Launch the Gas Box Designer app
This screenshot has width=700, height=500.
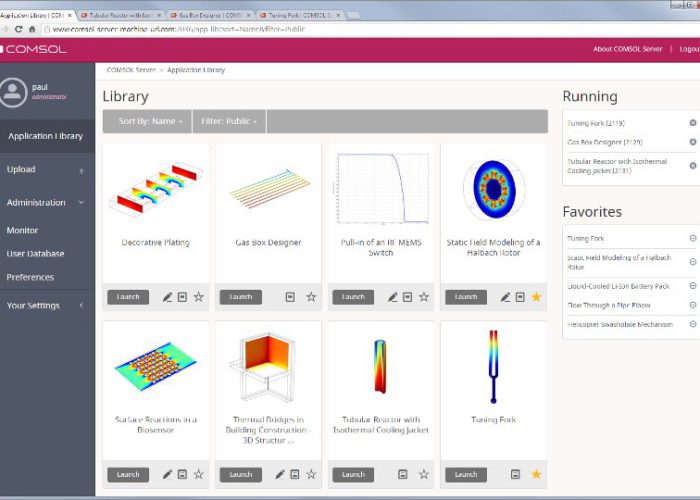[x=241, y=297]
